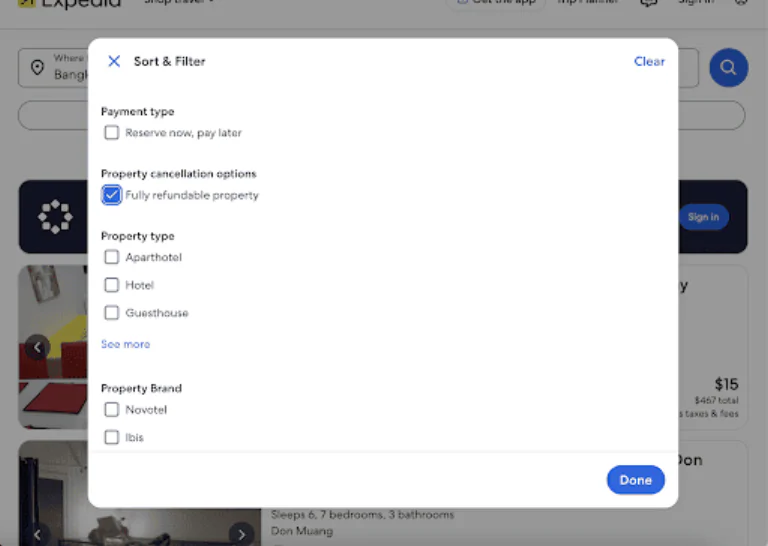The height and width of the screenshot is (546, 768).
Task: Tick the Aparthotel property type
Action: [112, 257]
